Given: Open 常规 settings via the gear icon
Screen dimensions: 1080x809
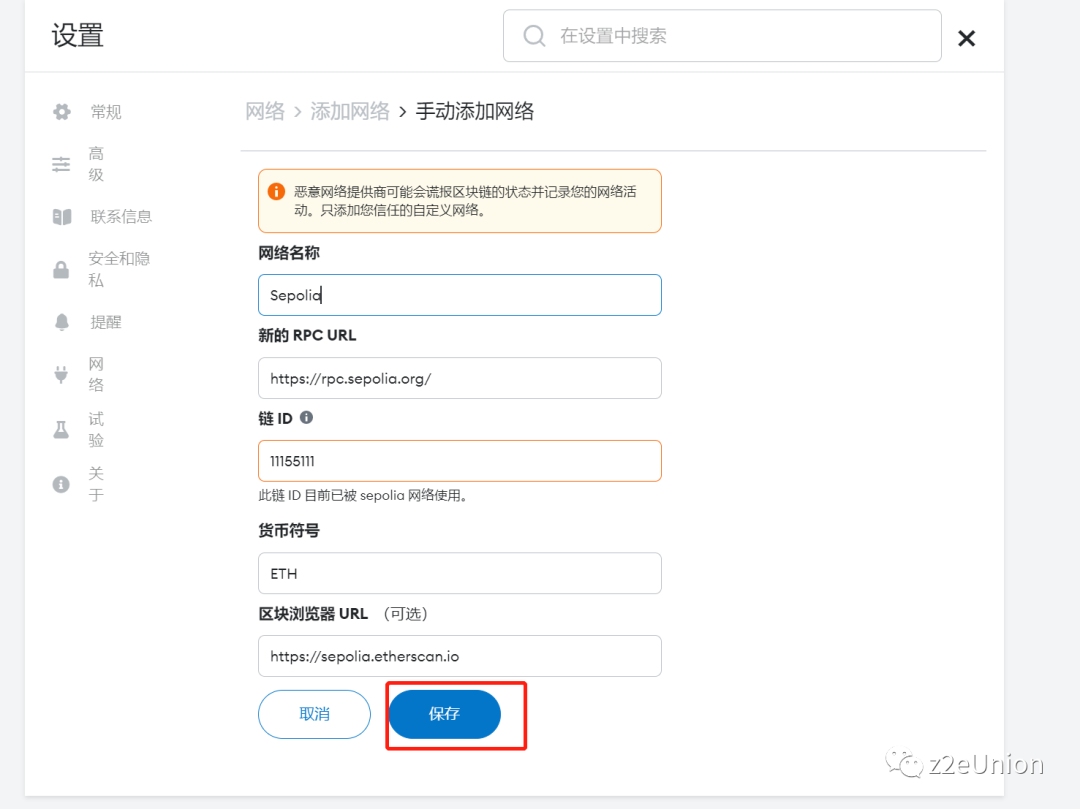Looking at the screenshot, I should coord(63,112).
